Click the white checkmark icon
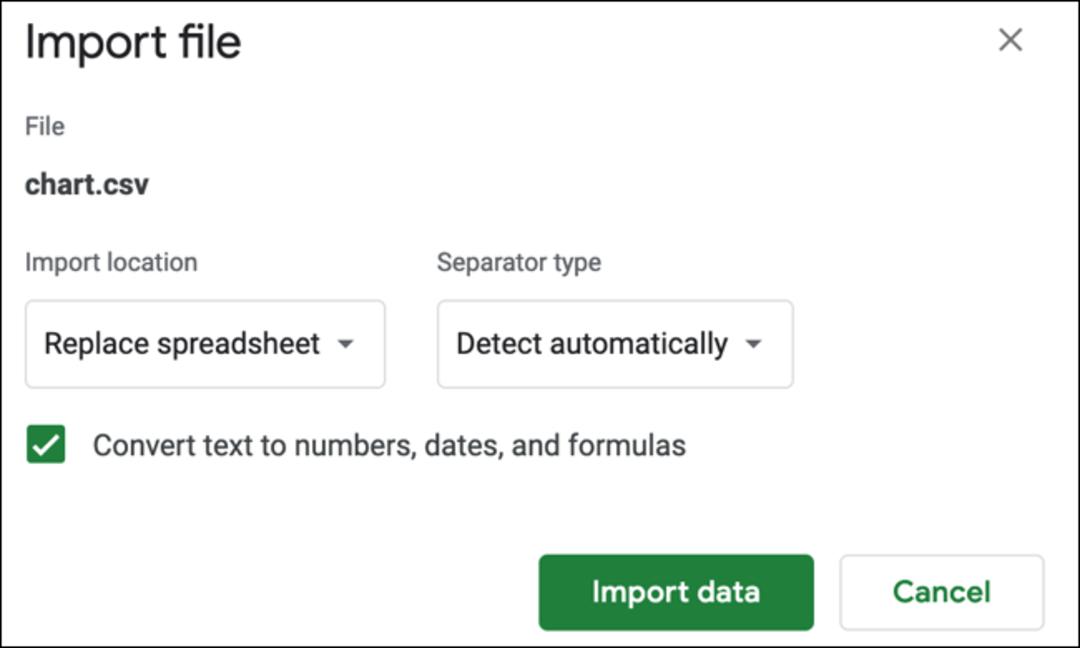1080x648 pixels. [x=46, y=445]
